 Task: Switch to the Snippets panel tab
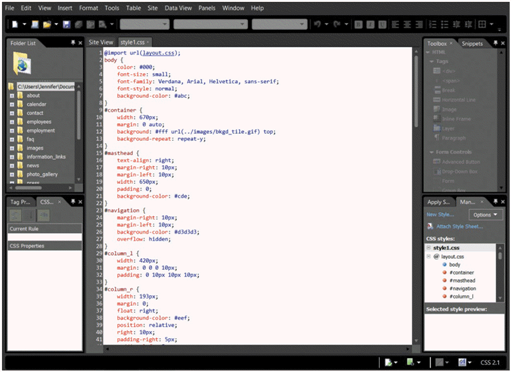(x=472, y=44)
